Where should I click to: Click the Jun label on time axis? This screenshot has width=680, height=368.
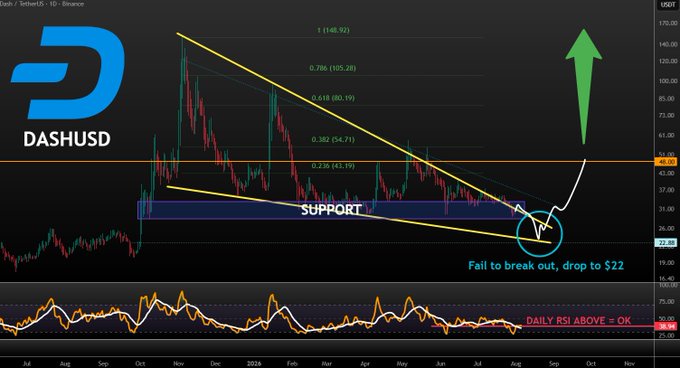[441, 364]
